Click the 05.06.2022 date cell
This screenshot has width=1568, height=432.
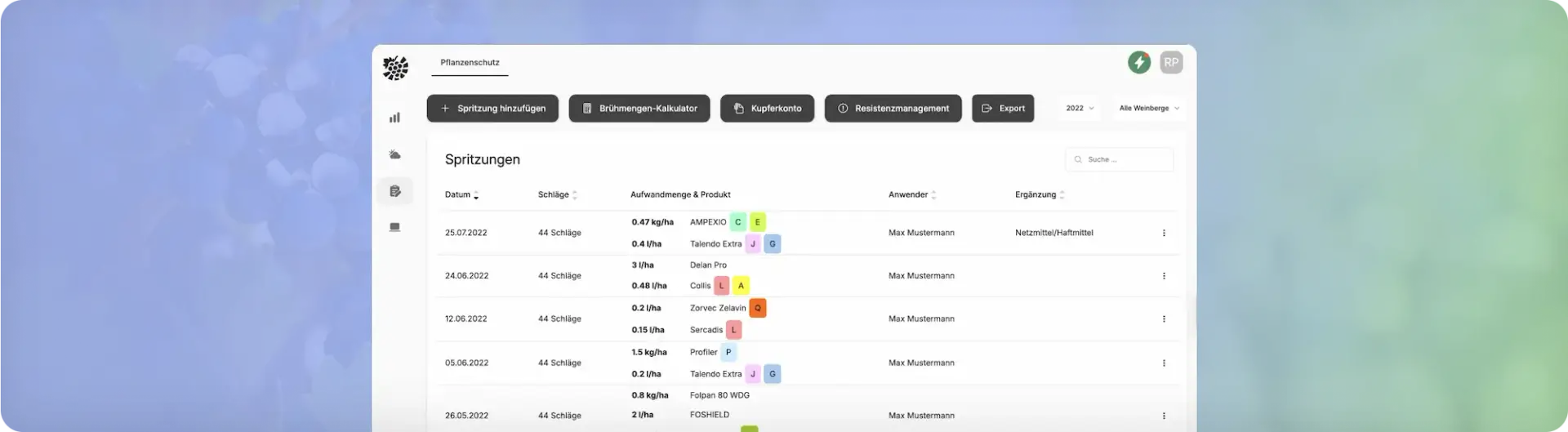point(466,363)
